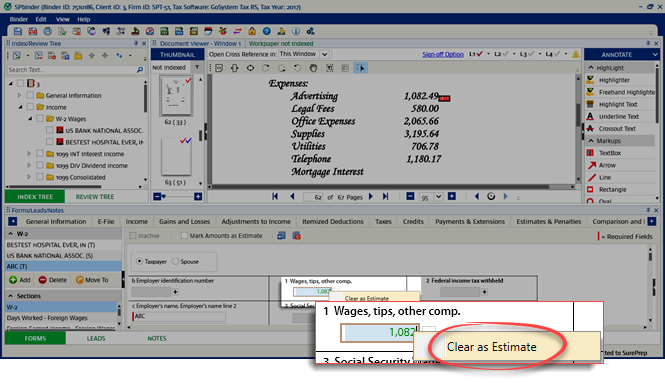Click the Add button under W-2 list

(20, 279)
